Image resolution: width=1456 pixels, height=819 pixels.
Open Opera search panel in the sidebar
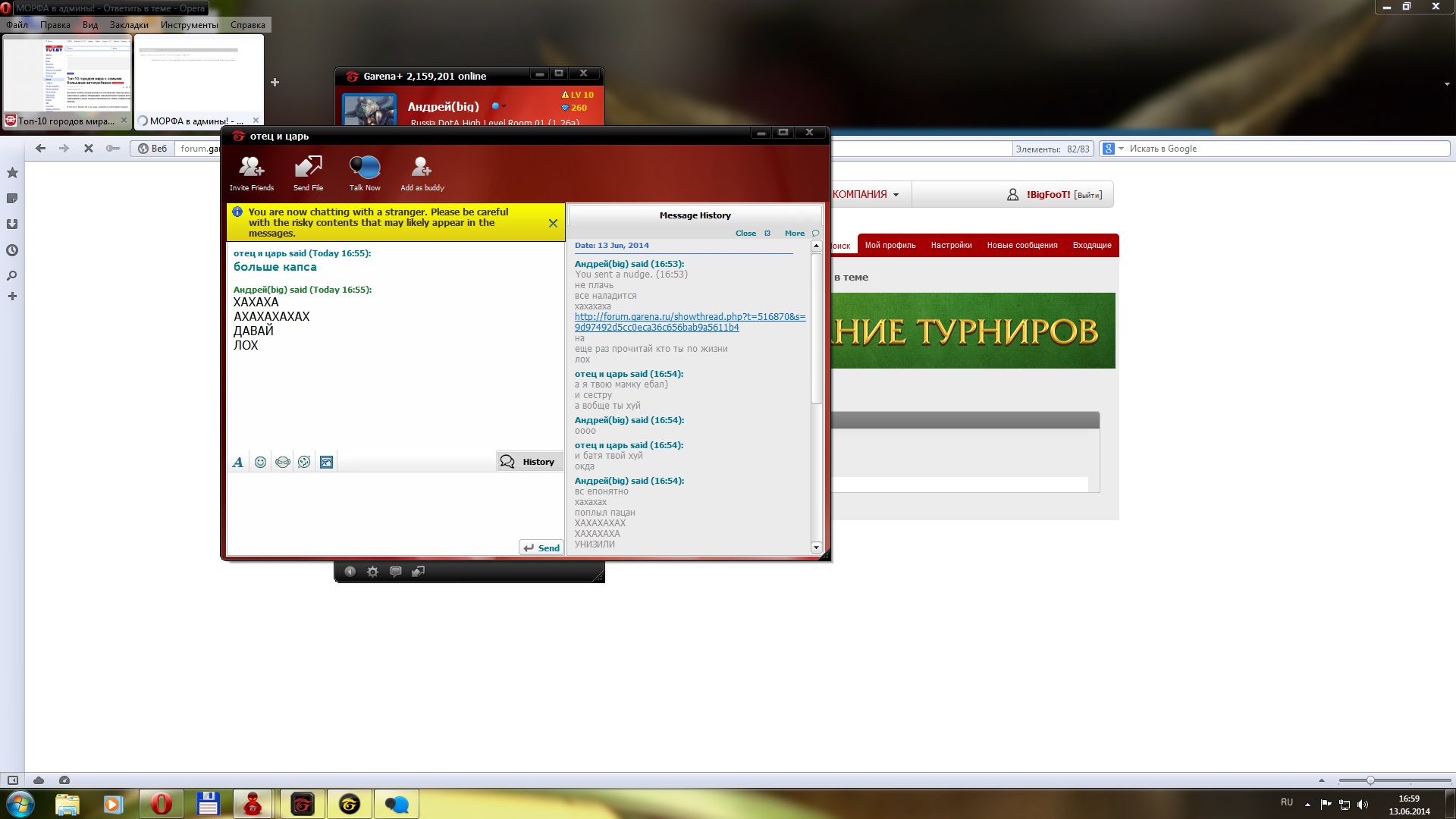pyautogui.click(x=12, y=276)
